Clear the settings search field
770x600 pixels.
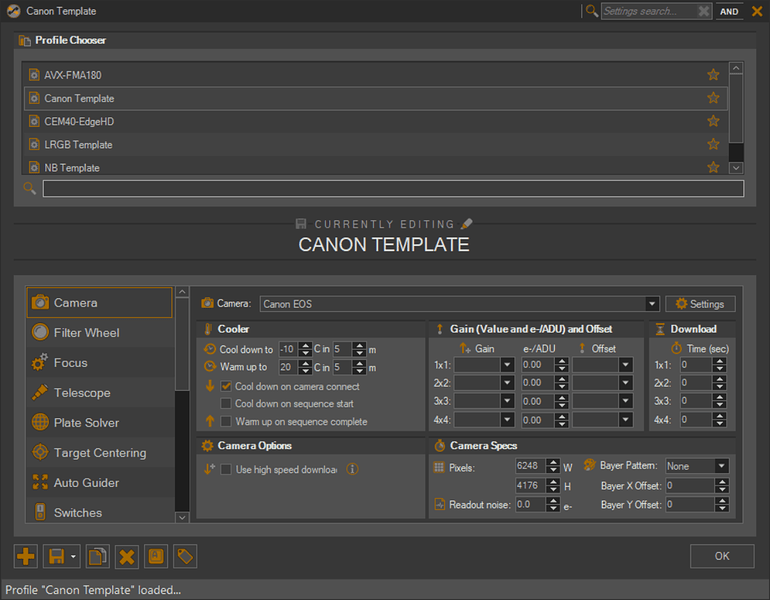tap(704, 11)
